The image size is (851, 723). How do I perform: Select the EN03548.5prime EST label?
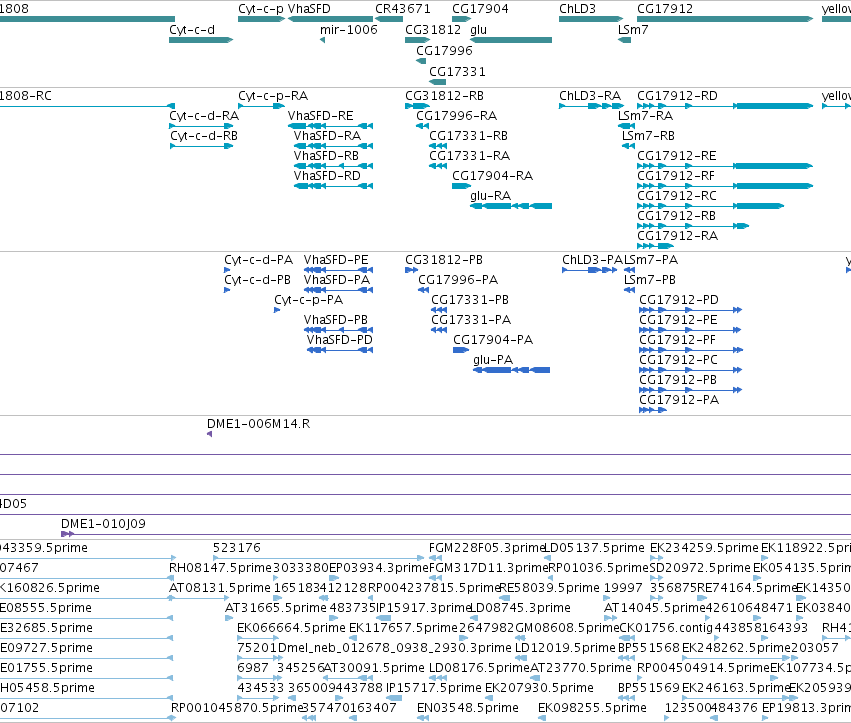(x=468, y=709)
